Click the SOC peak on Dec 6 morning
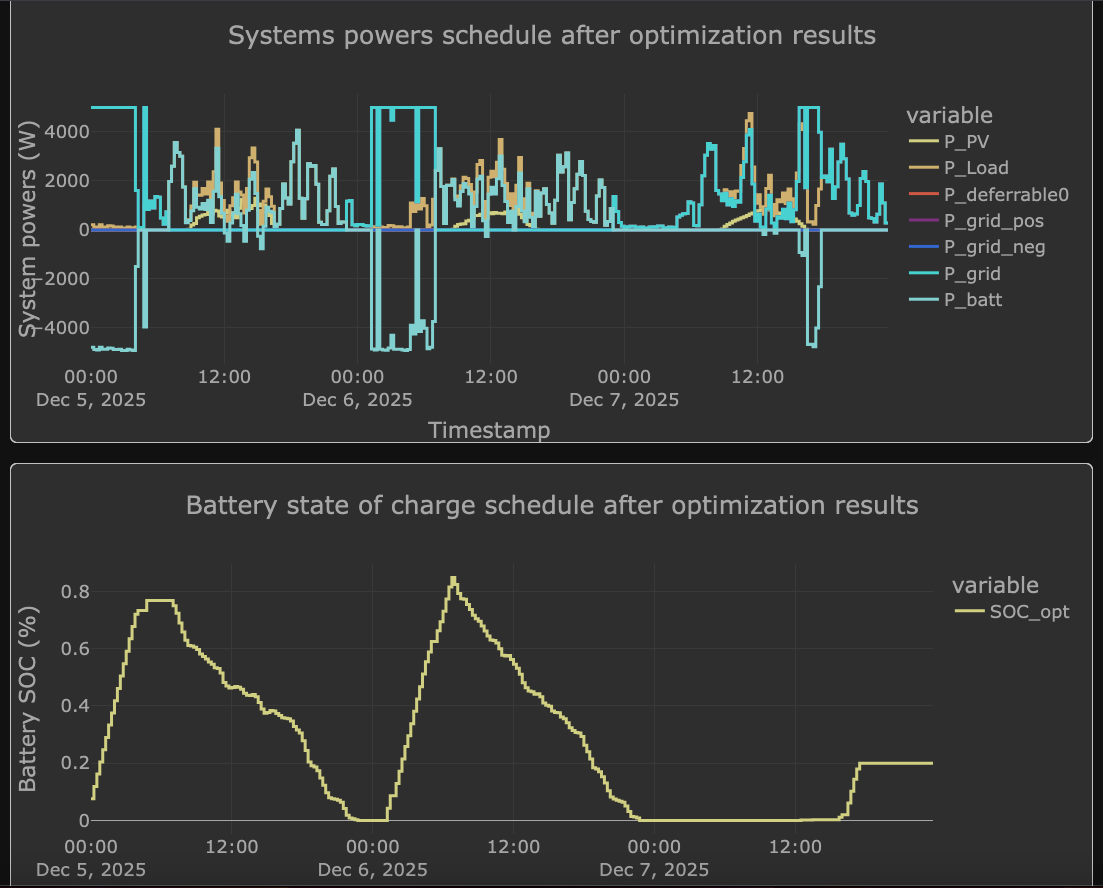This screenshot has height=888, width=1103. coord(453,578)
